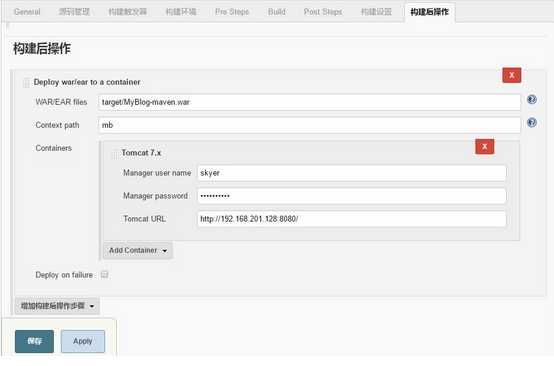Delete the Tomcat 7.x container
Screen dimensions: 554x366
(484, 147)
